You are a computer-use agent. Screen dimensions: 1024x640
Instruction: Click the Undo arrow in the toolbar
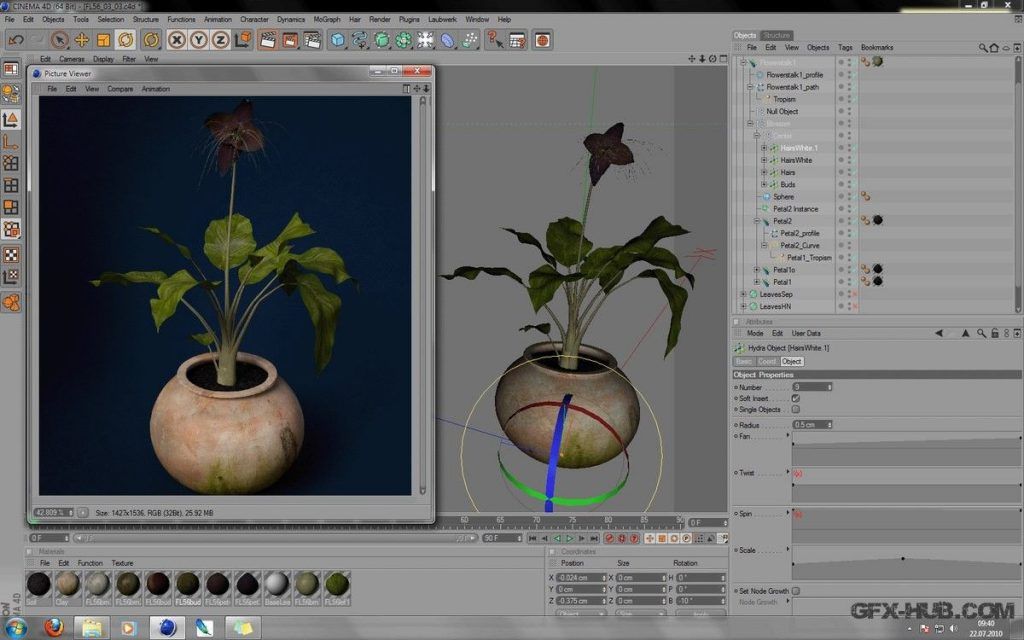(16, 40)
